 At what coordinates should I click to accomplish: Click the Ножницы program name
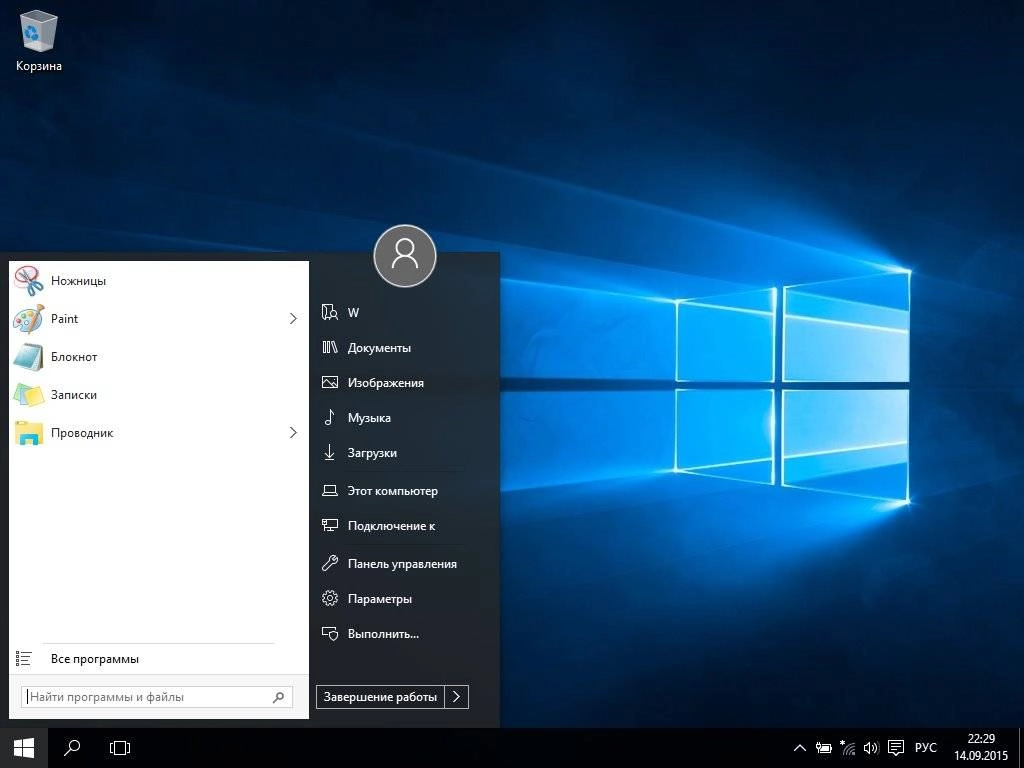(78, 281)
